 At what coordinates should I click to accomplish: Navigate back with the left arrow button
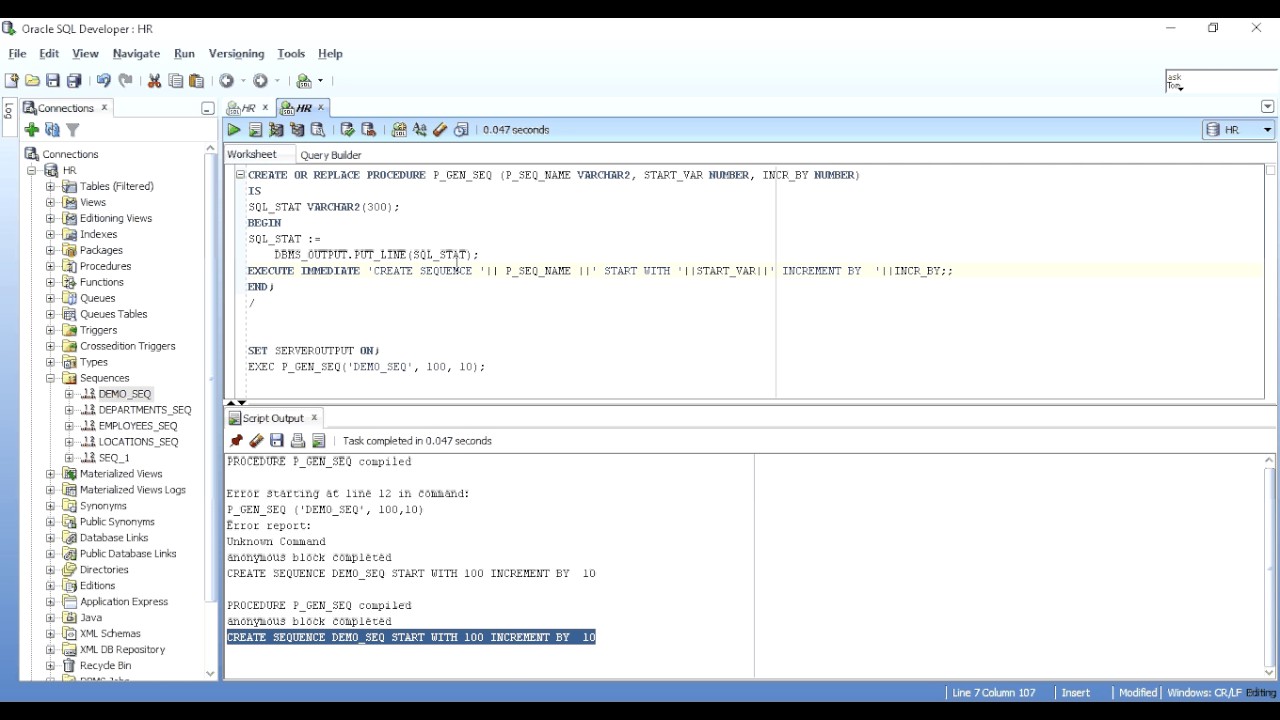point(227,81)
